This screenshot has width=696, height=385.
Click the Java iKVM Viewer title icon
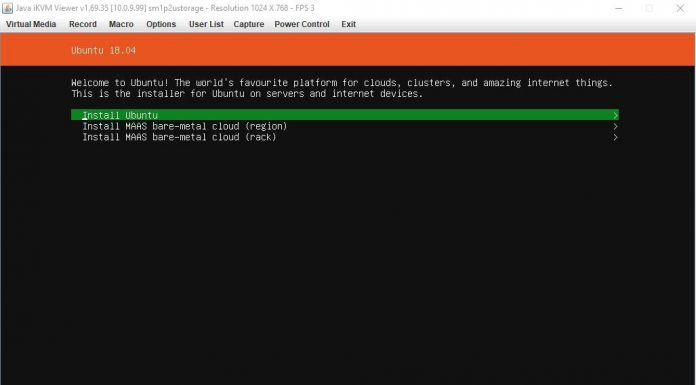click(x=7, y=8)
